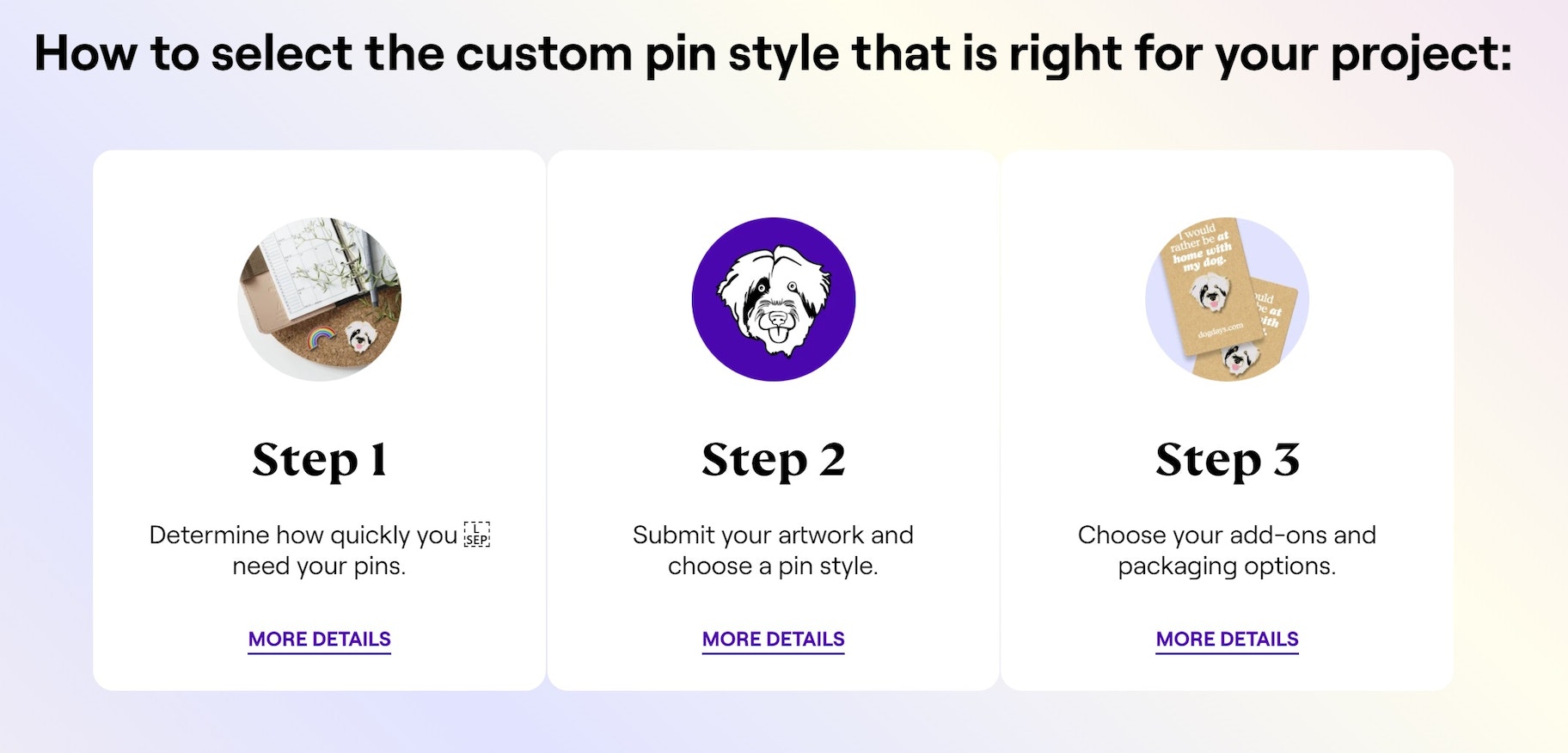1568x753 pixels.
Task: Select the Step 1 heading
Action: (319, 460)
